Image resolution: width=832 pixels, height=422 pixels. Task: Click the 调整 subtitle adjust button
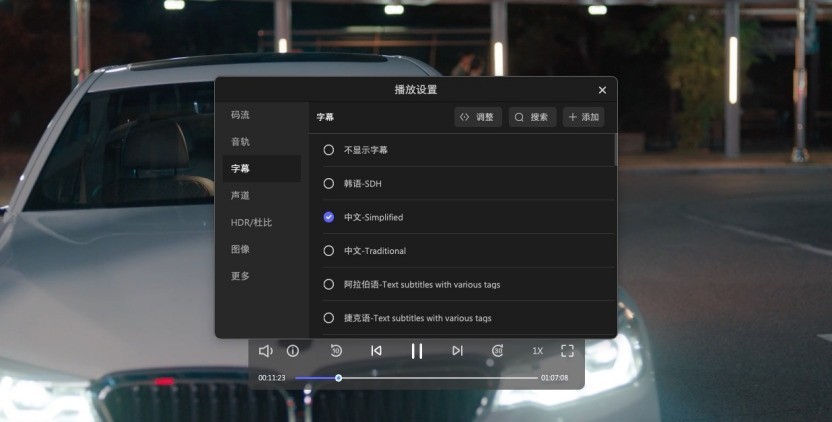478,117
